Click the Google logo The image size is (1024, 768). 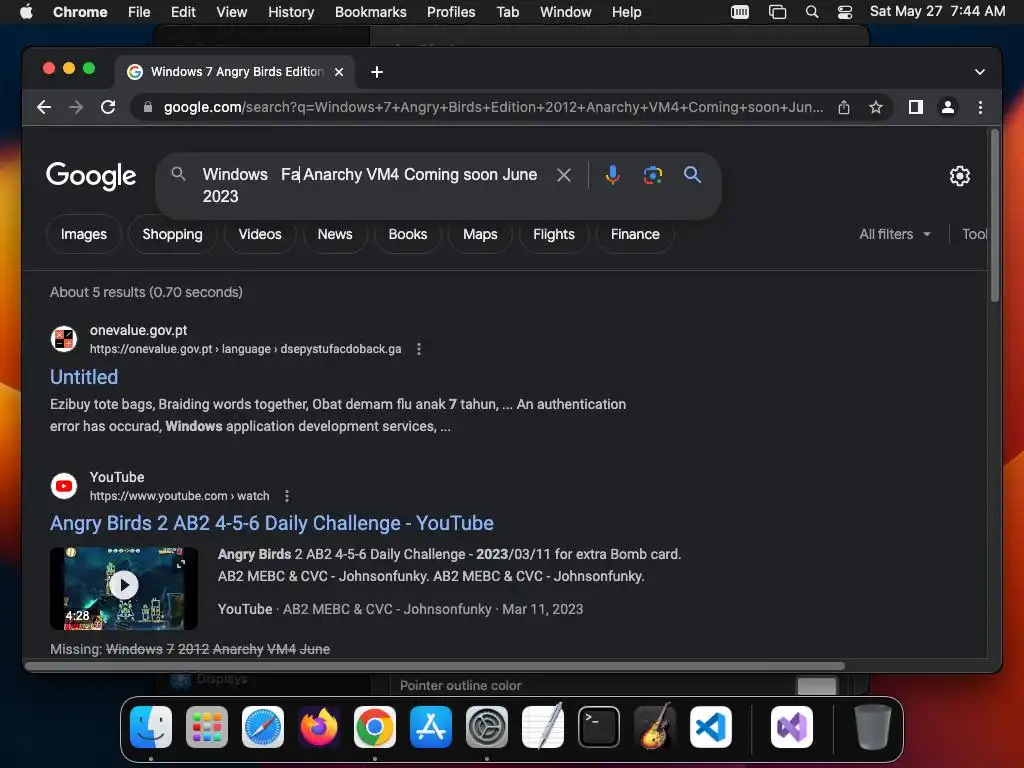91,176
